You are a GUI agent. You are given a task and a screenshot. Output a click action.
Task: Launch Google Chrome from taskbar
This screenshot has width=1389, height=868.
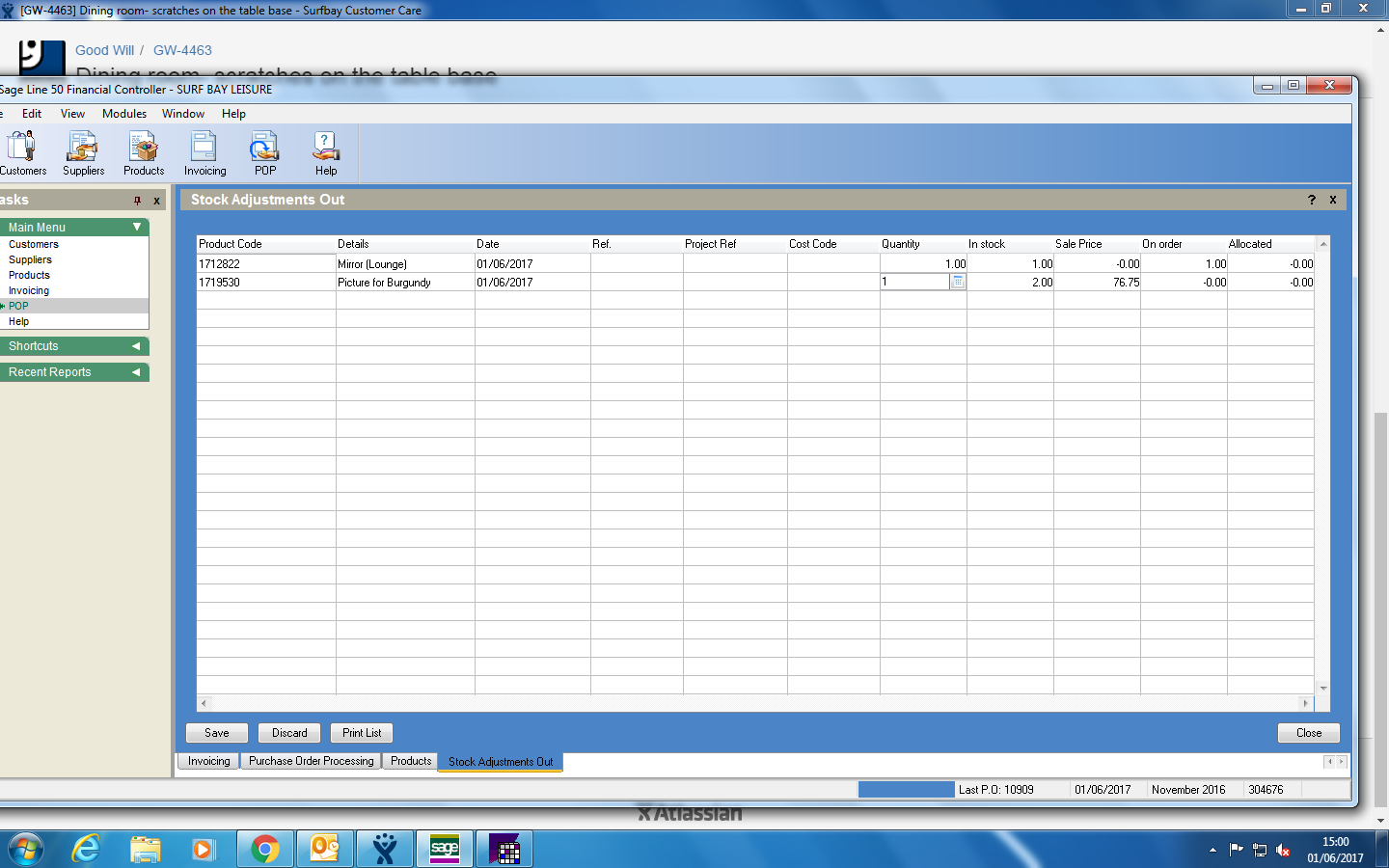[264, 849]
